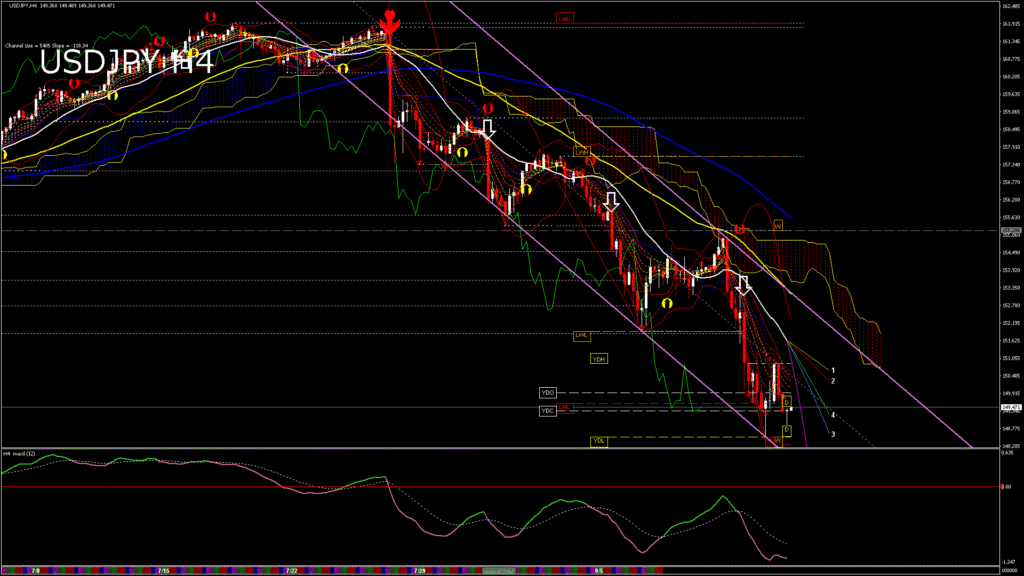Select the LWH label at chart top
This screenshot has width=1024, height=576.
pyautogui.click(x=565, y=18)
